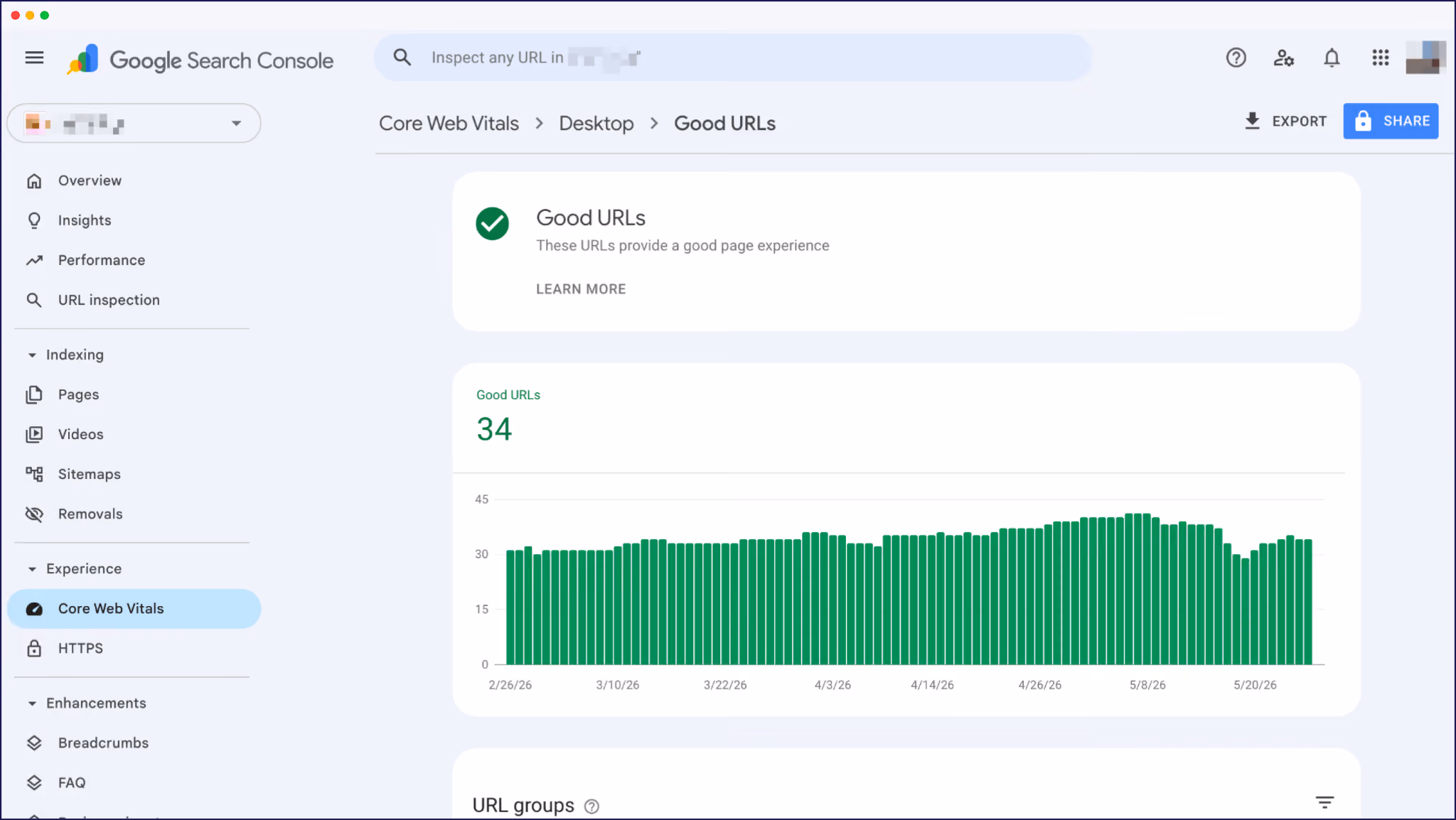Collapse the Enhancements section
Screen dimensions: 1456x820
(32, 703)
